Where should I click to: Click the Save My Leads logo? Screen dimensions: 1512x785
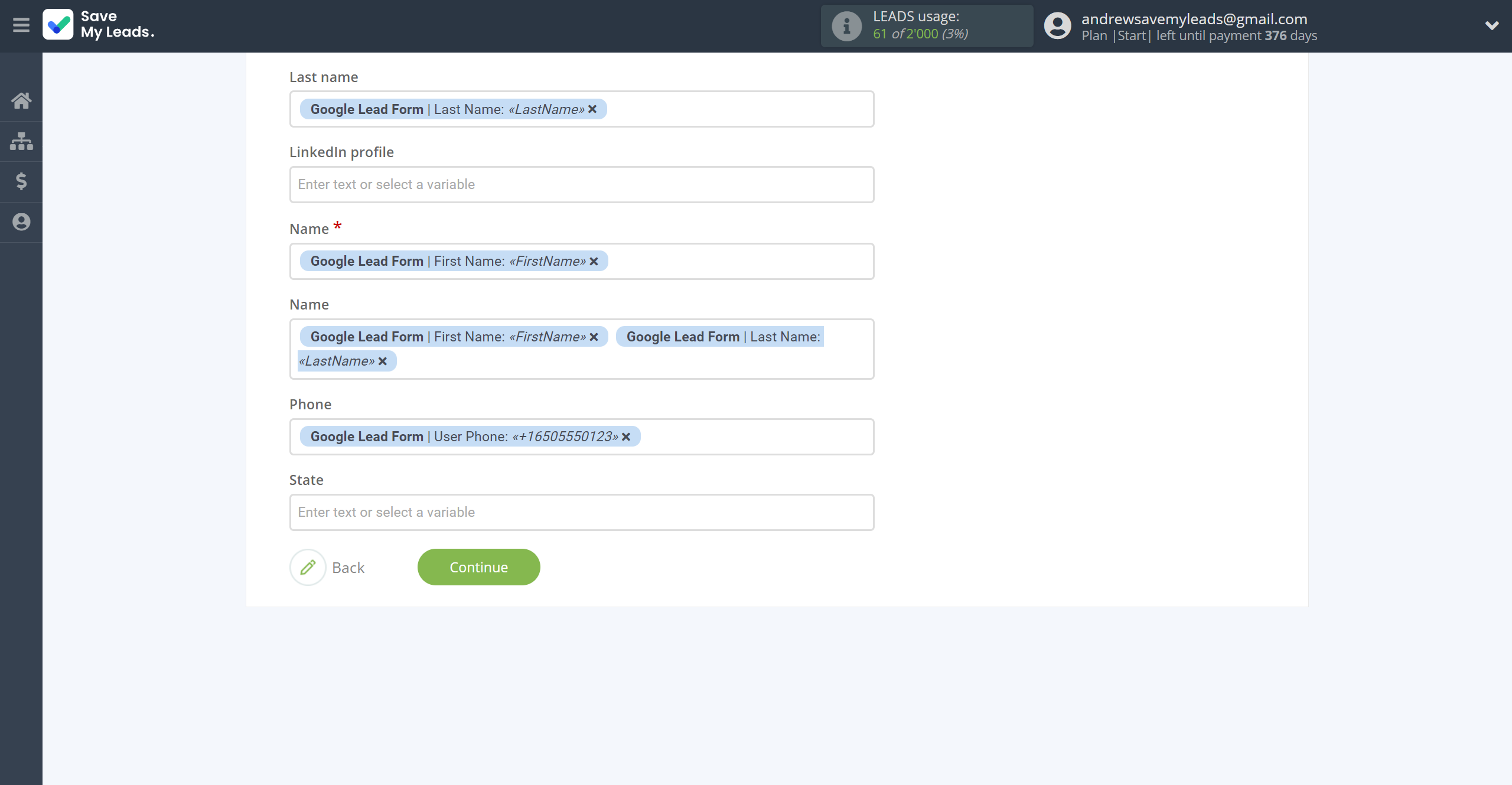click(x=99, y=25)
